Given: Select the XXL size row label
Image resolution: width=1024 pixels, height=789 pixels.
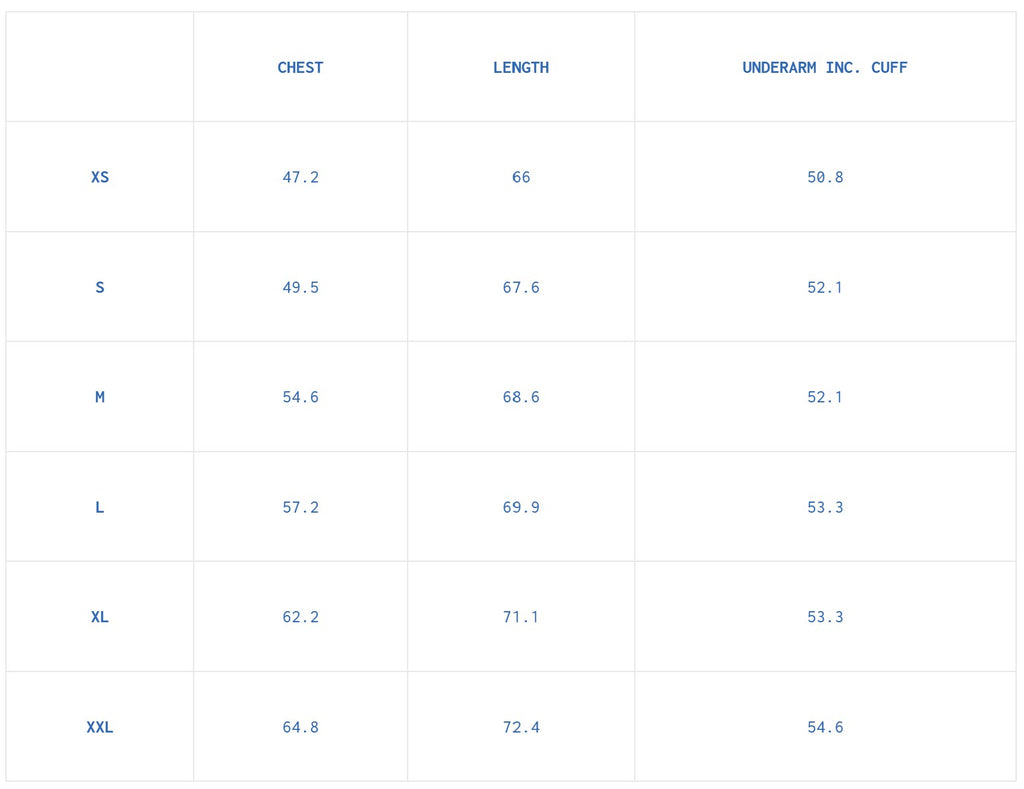Looking at the screenshot, I should pos(100,727).
